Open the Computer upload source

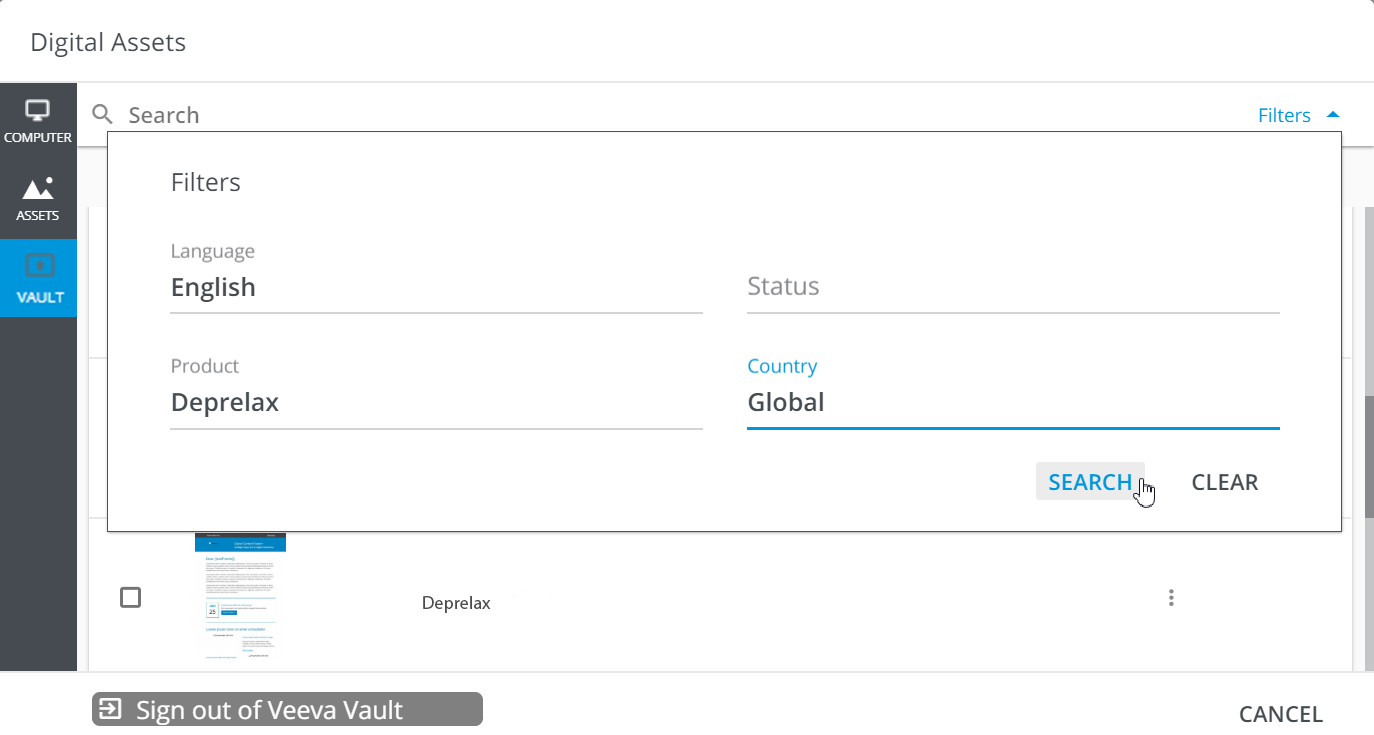(38, 122)
